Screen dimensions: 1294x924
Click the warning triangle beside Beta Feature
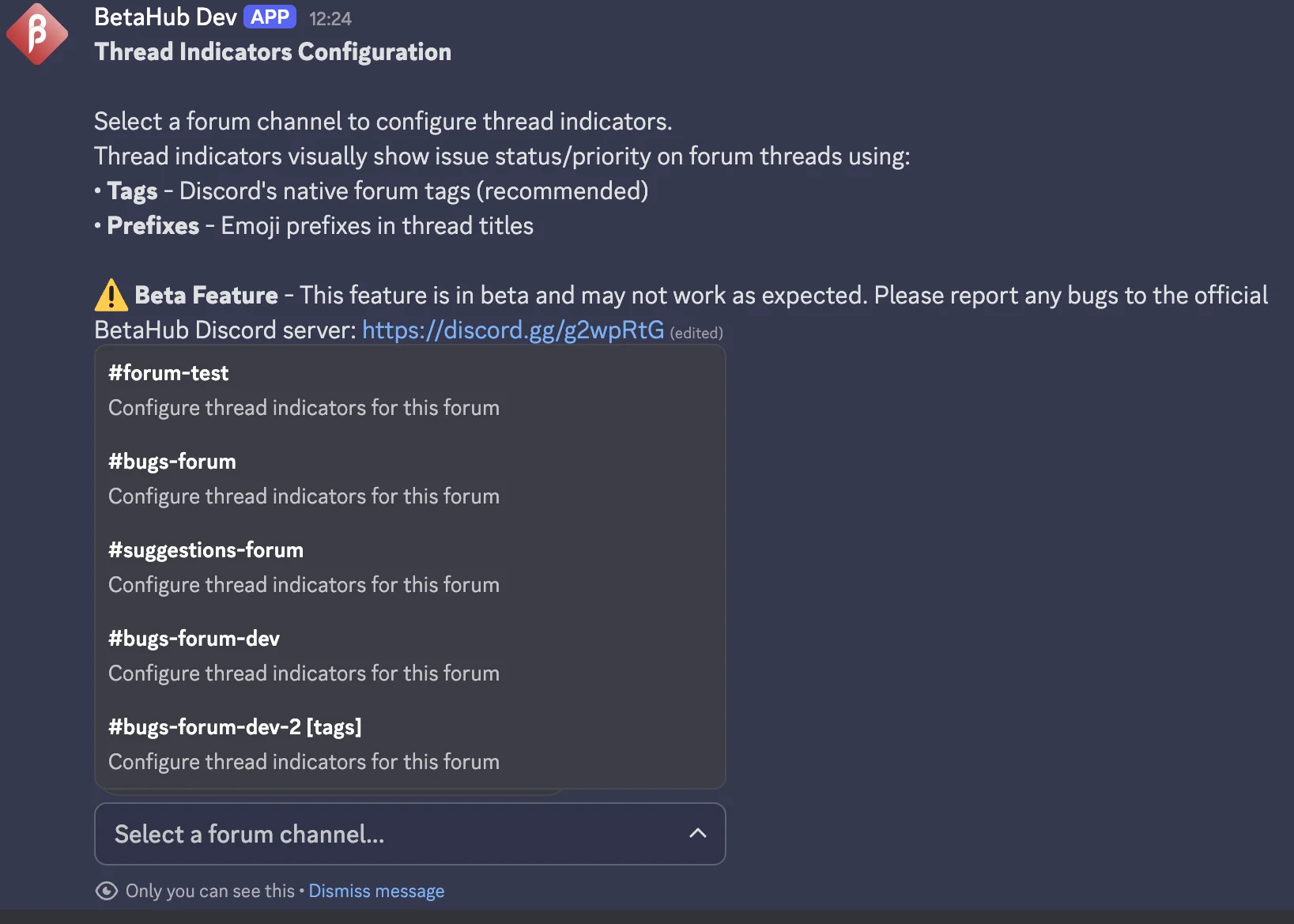tap(109, 295)
